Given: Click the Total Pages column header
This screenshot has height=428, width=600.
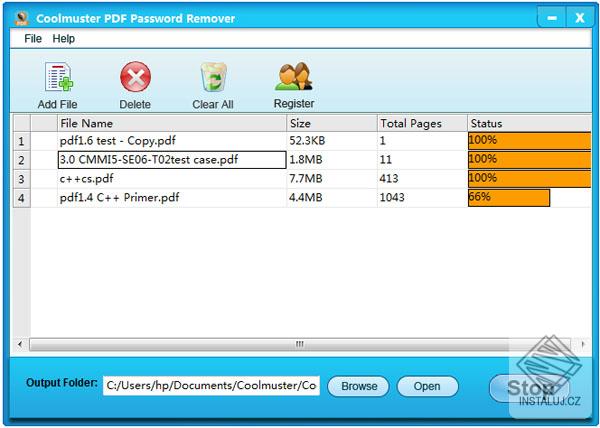Looking at the screenshot, I should coord(422,123).
